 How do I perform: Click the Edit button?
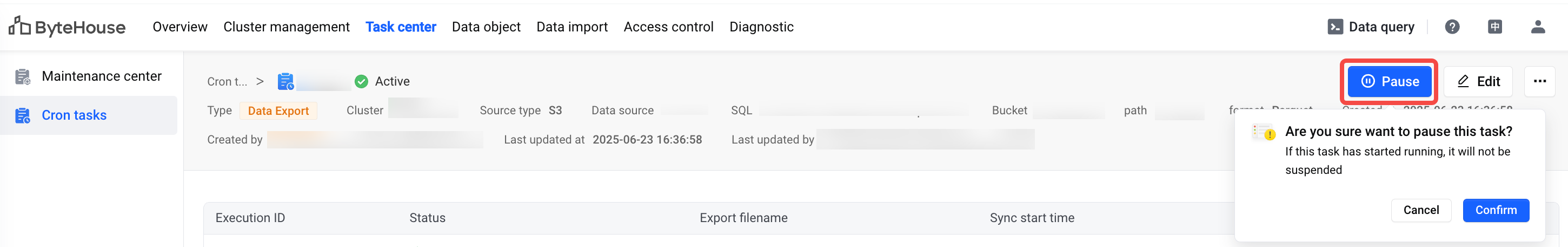(1478, 81)
